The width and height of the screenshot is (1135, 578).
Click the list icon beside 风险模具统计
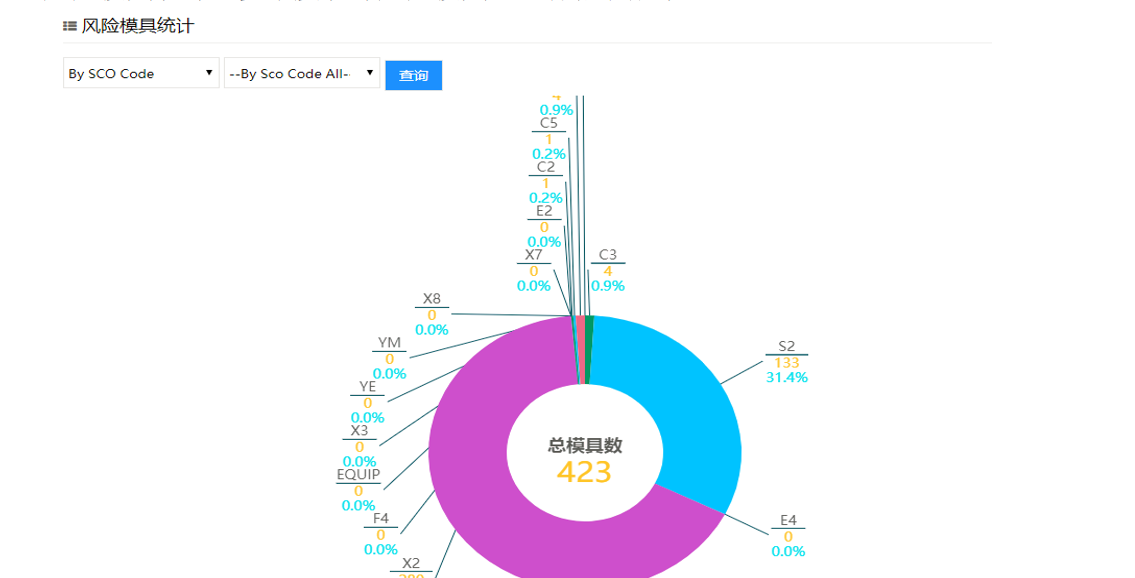pyautogui.click(x=70, y=27)
